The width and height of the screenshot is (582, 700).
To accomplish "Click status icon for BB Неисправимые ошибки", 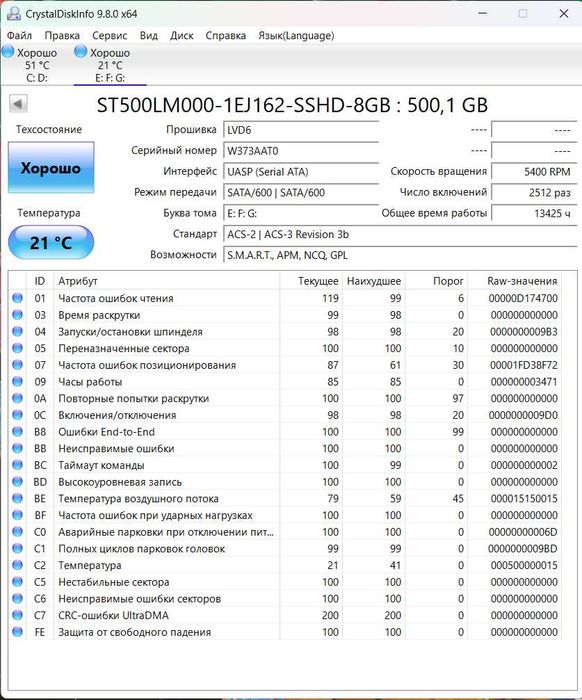I will pos(17,448).
